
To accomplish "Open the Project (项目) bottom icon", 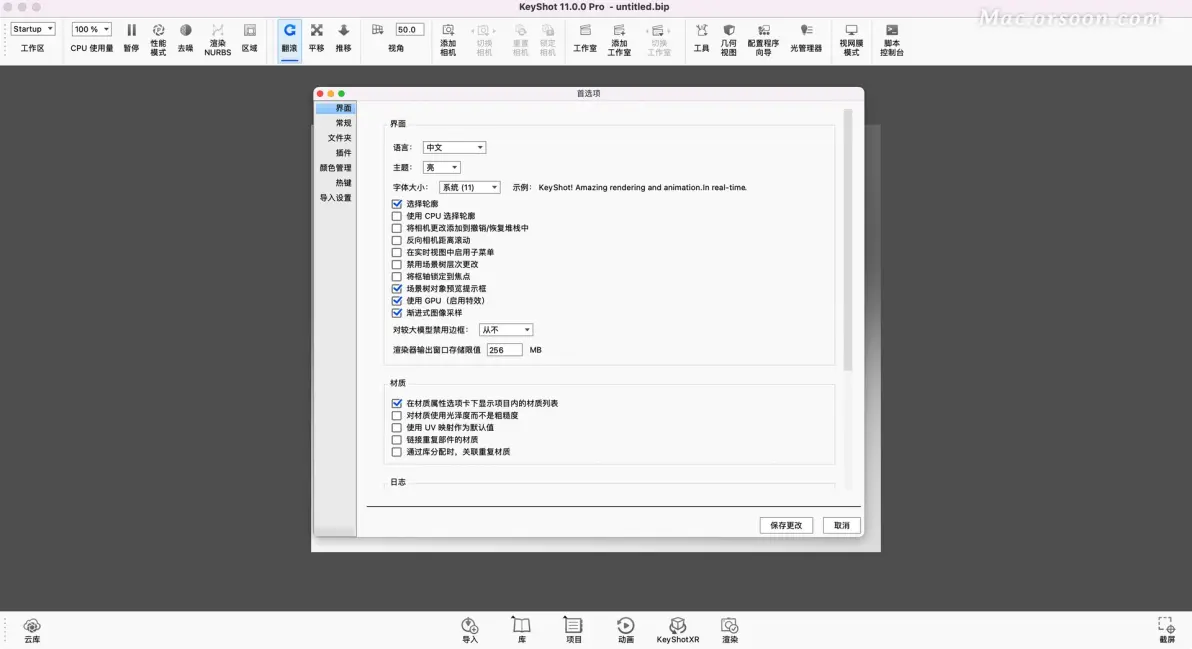I will pos(573,625).
